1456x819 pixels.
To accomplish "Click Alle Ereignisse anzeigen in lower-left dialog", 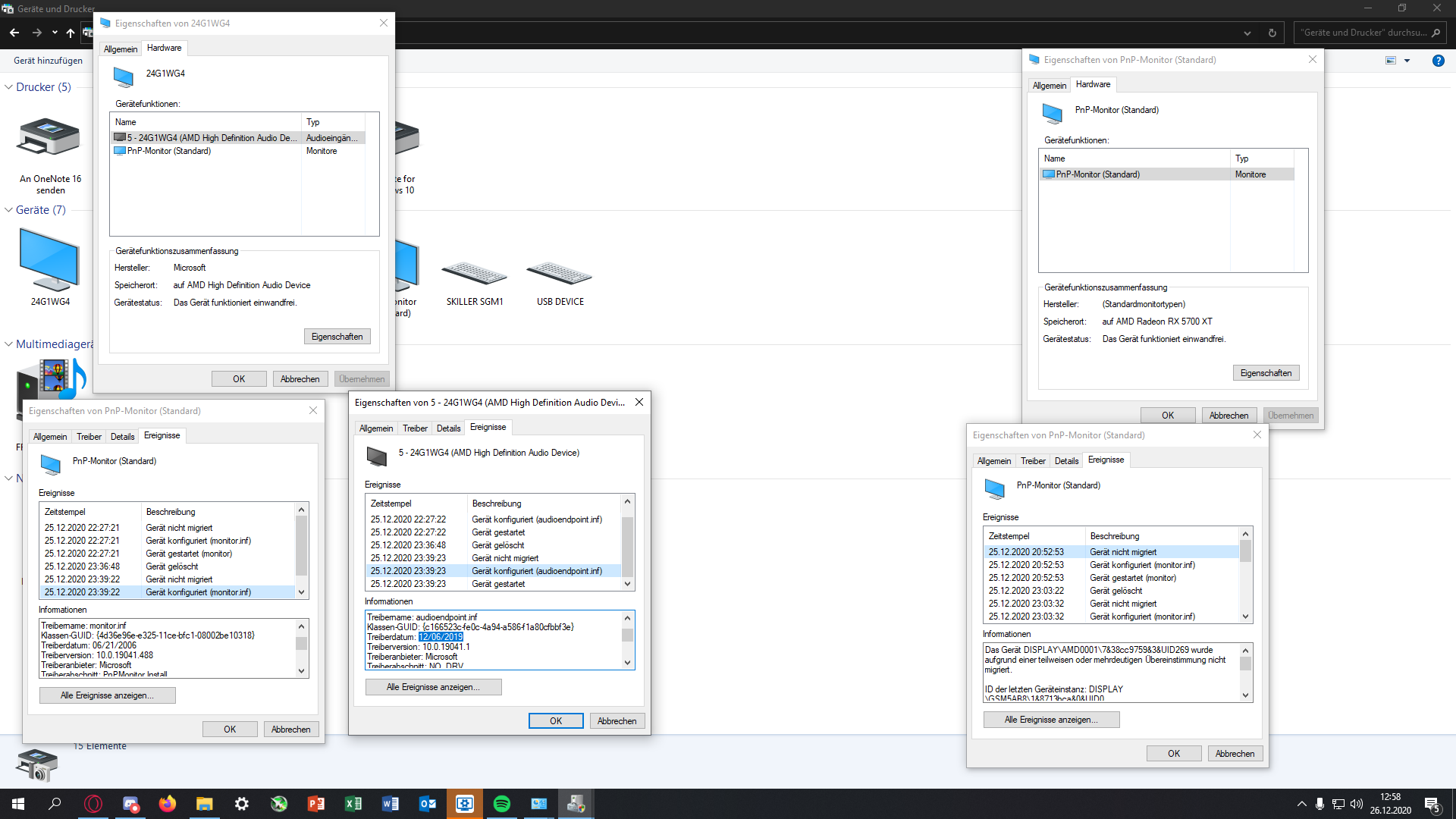I will (107, 695).
